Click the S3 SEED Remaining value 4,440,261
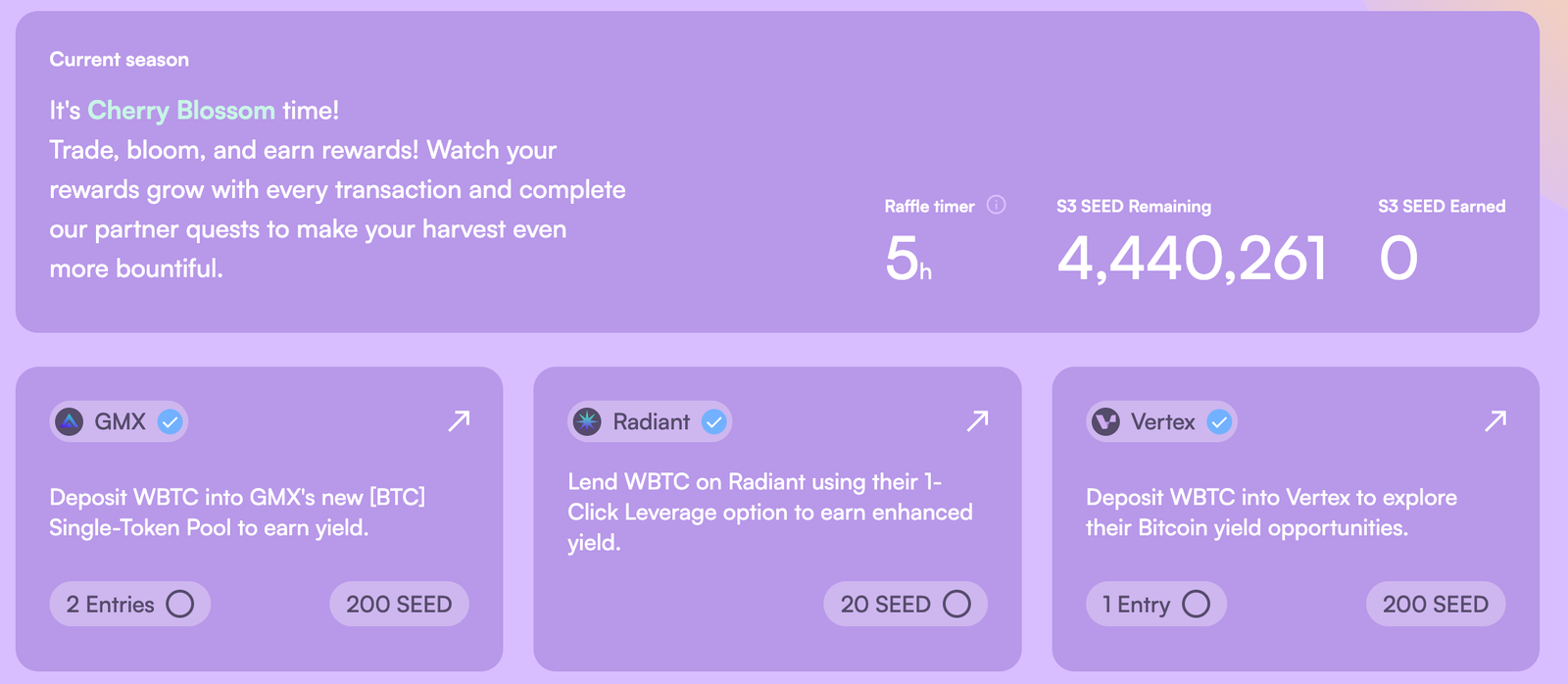 (x=1192, y=259)
